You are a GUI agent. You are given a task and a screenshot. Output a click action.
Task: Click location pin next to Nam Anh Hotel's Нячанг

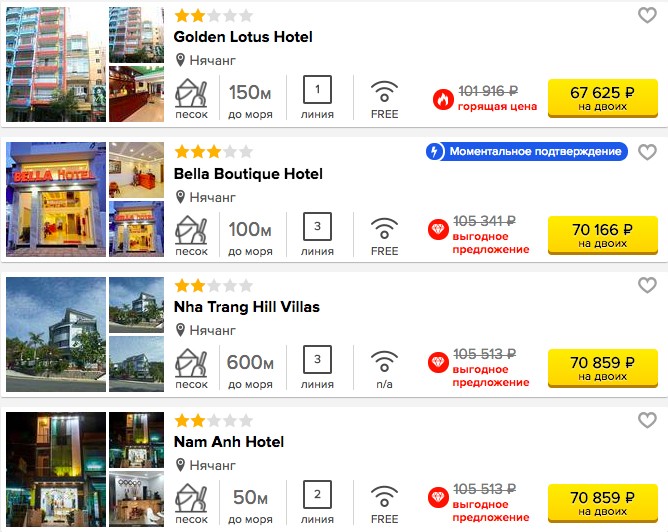click(x=181, y=465)
